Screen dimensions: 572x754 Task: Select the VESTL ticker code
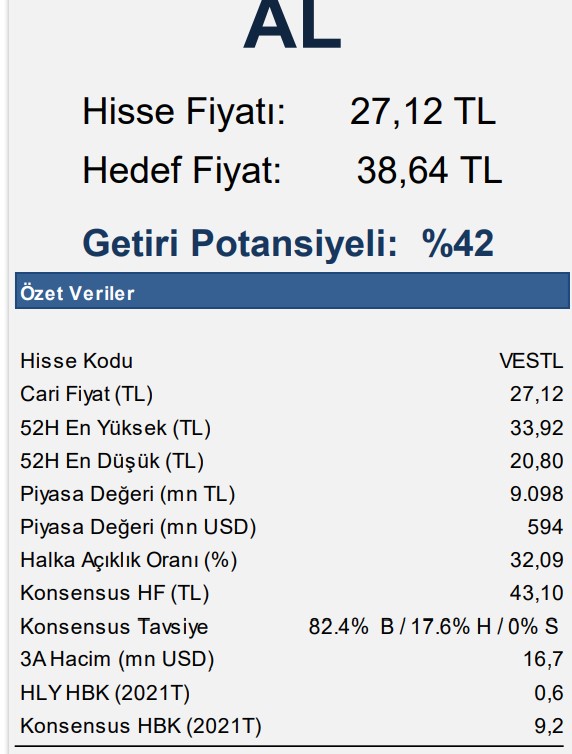[x=531, y=361]
